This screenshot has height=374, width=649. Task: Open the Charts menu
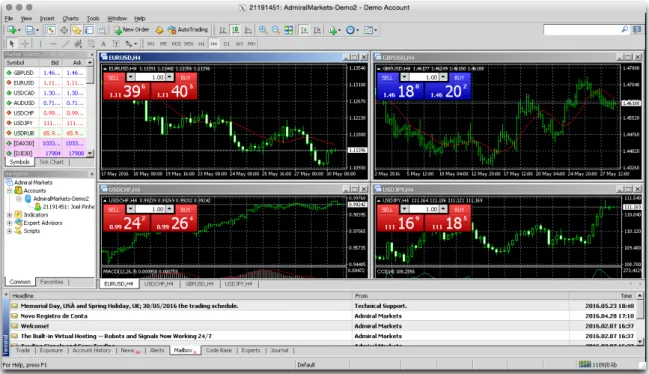(70, 18)
